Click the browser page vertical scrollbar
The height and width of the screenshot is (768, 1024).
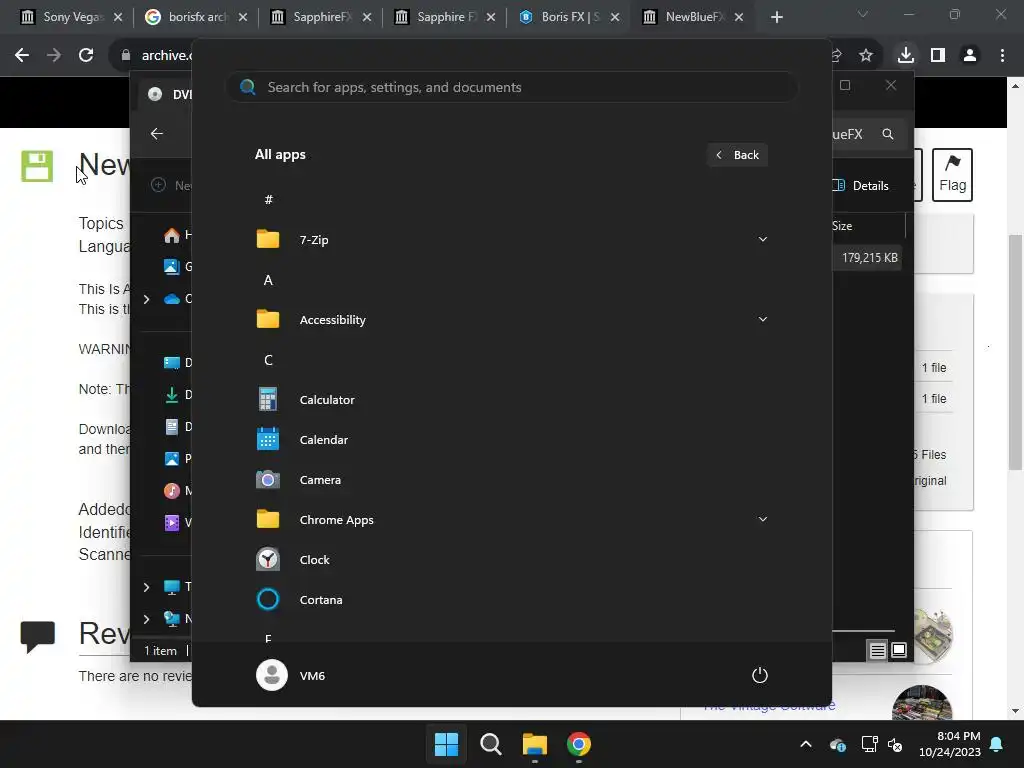[1016, 351]
